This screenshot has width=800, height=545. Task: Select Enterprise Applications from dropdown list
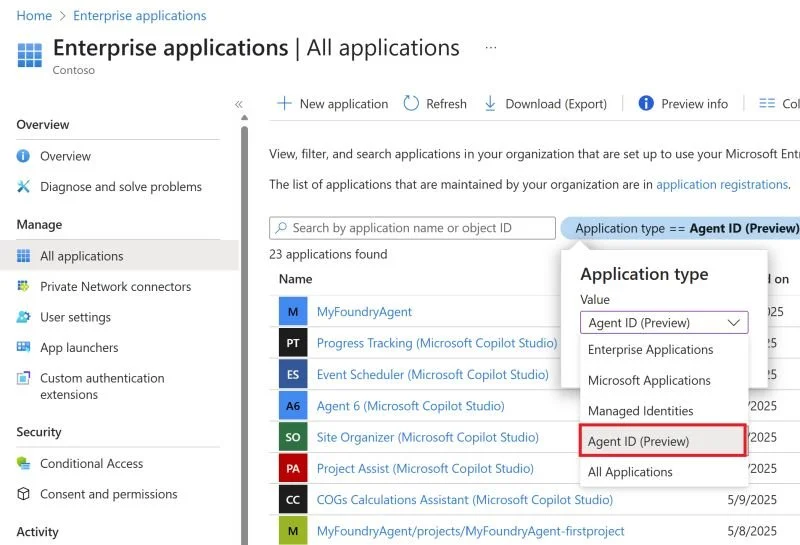click(x=664, y=350)
